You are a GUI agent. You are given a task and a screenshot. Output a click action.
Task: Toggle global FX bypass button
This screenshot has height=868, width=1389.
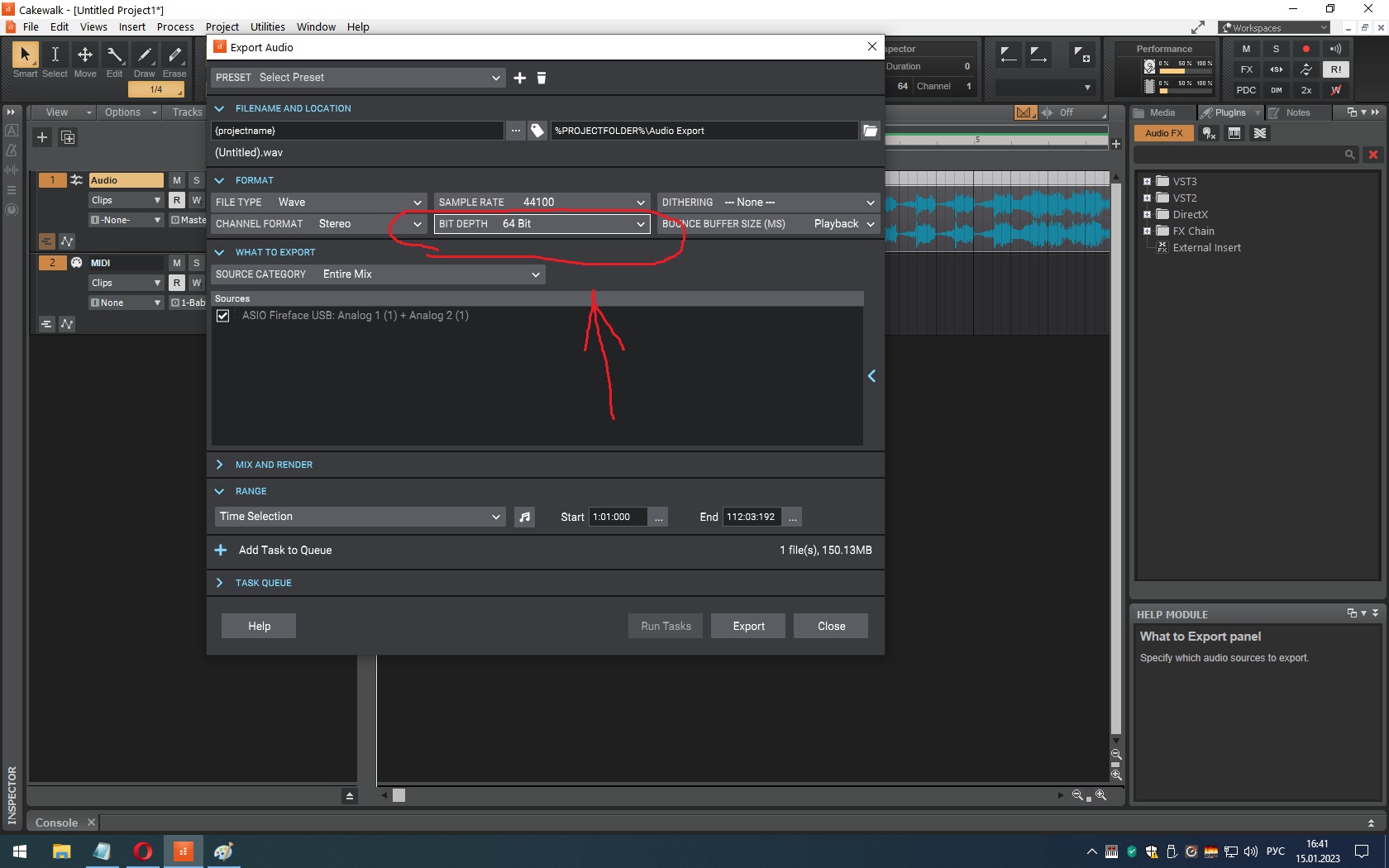[x=1247, y=69]
